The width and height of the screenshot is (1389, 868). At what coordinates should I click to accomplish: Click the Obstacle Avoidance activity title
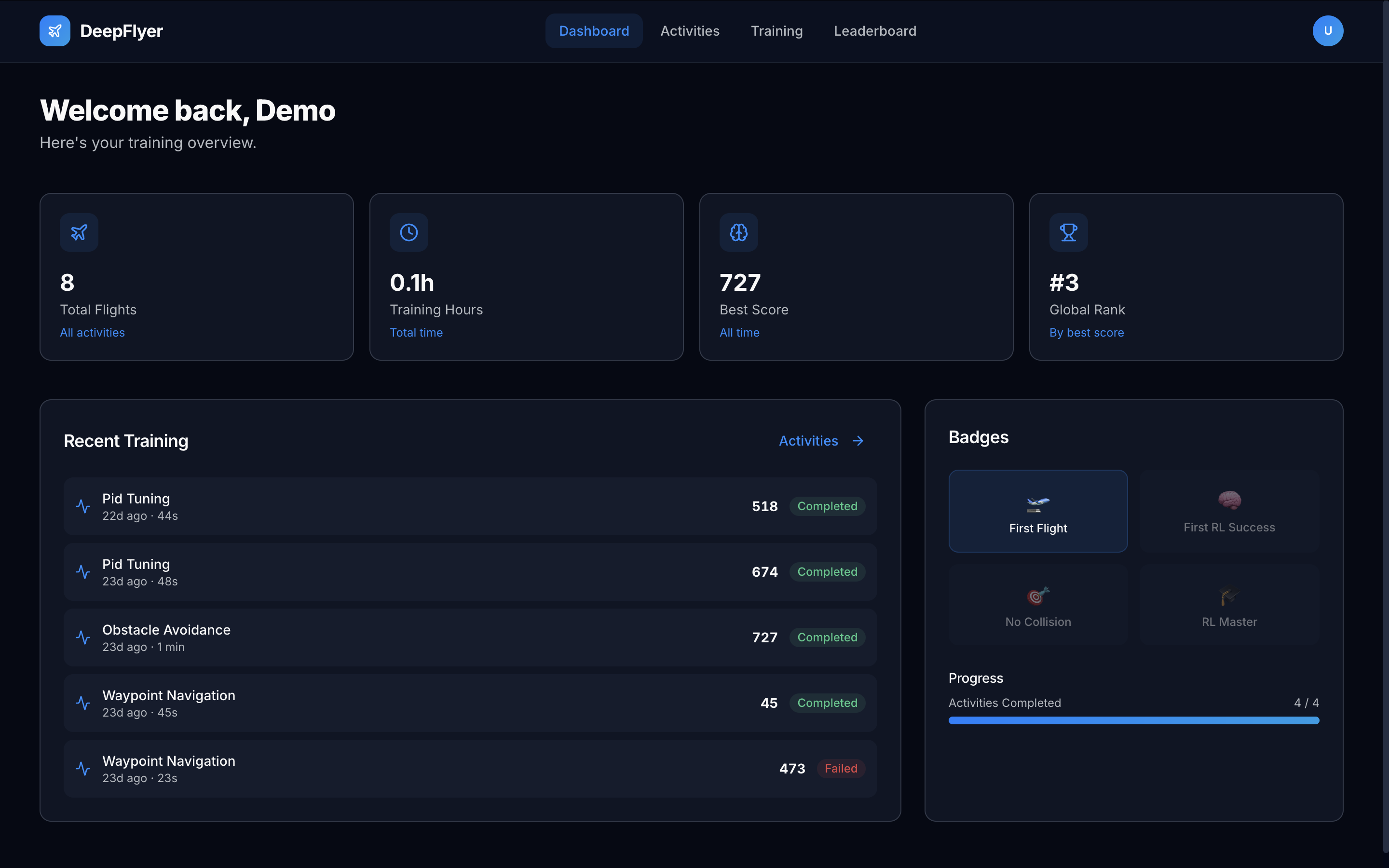166,630
